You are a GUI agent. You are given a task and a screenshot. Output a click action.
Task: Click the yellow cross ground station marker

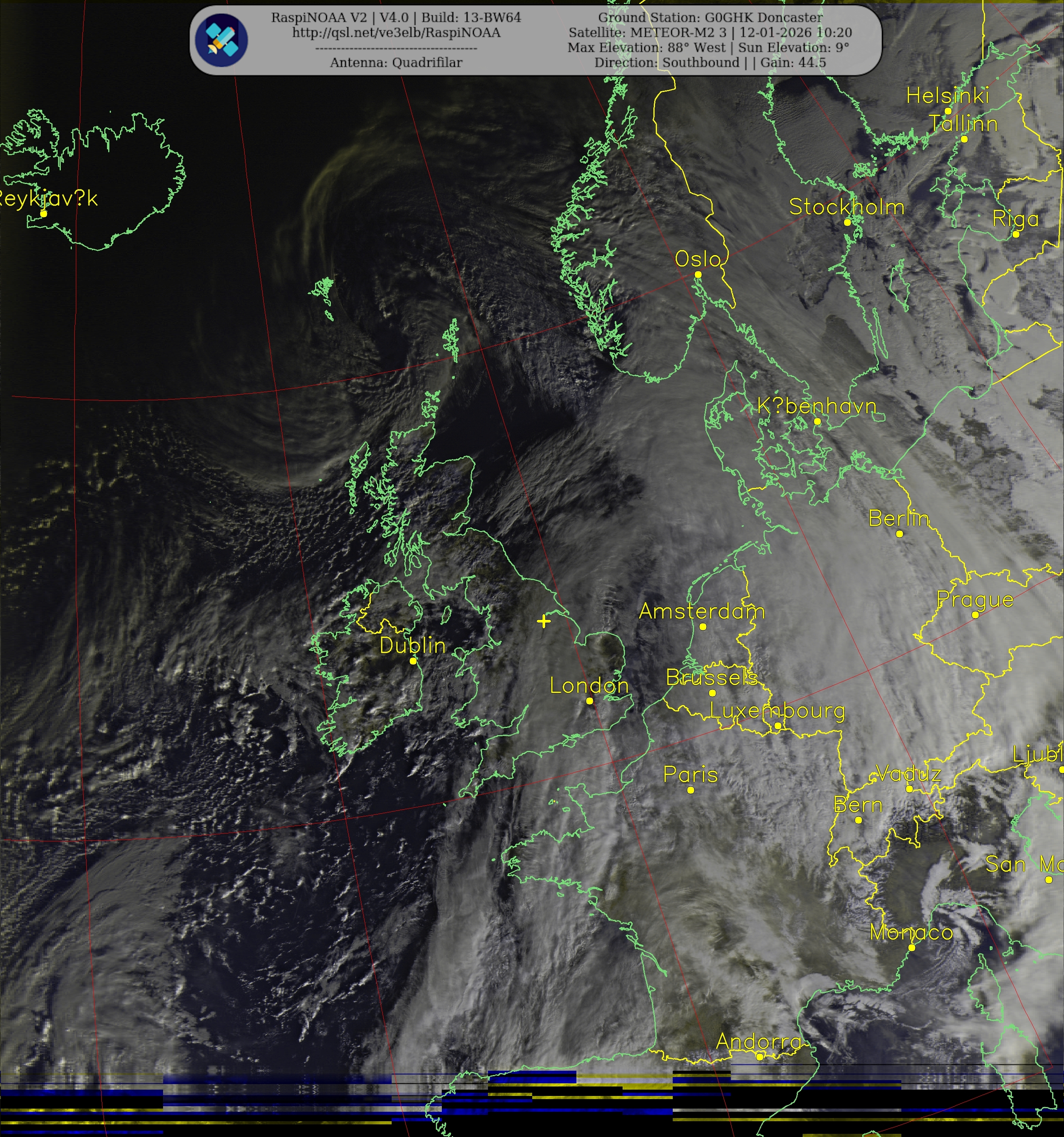[543, 621]
